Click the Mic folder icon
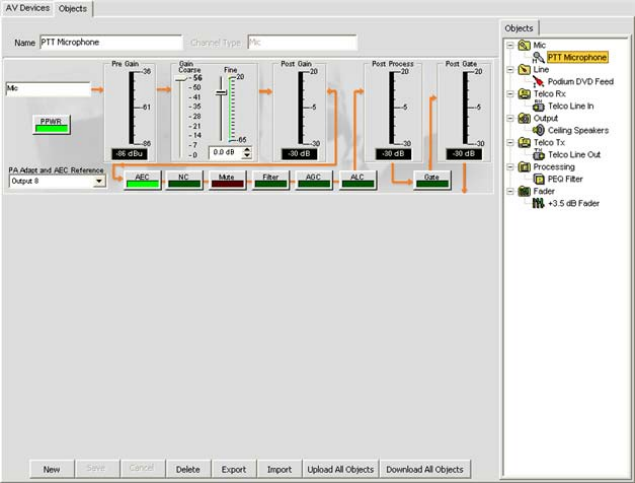 [x=524, y=45]
